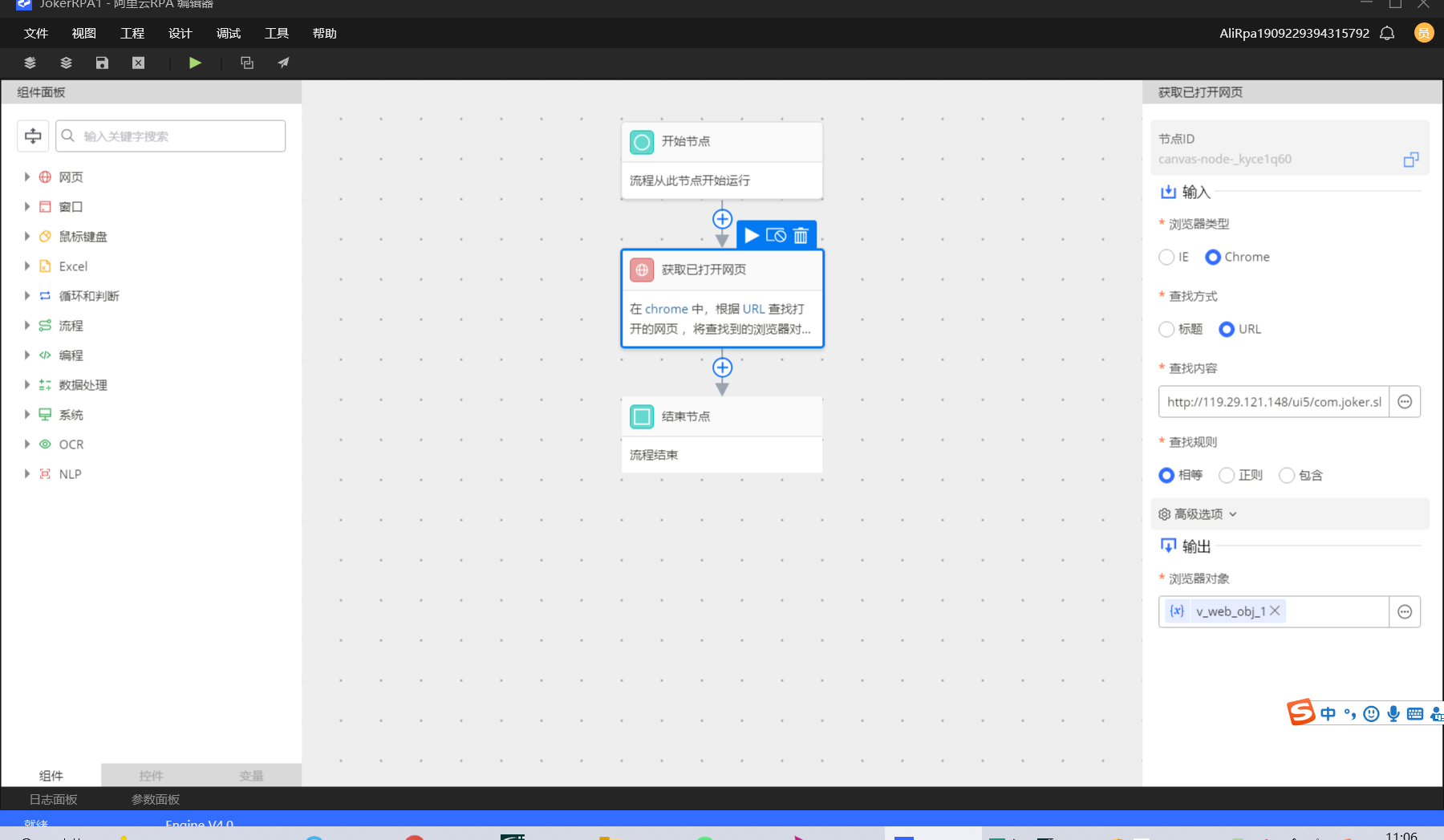Expand the 鼠标键盘 component category
The image size is (1444, 840).
click(26, 236)
